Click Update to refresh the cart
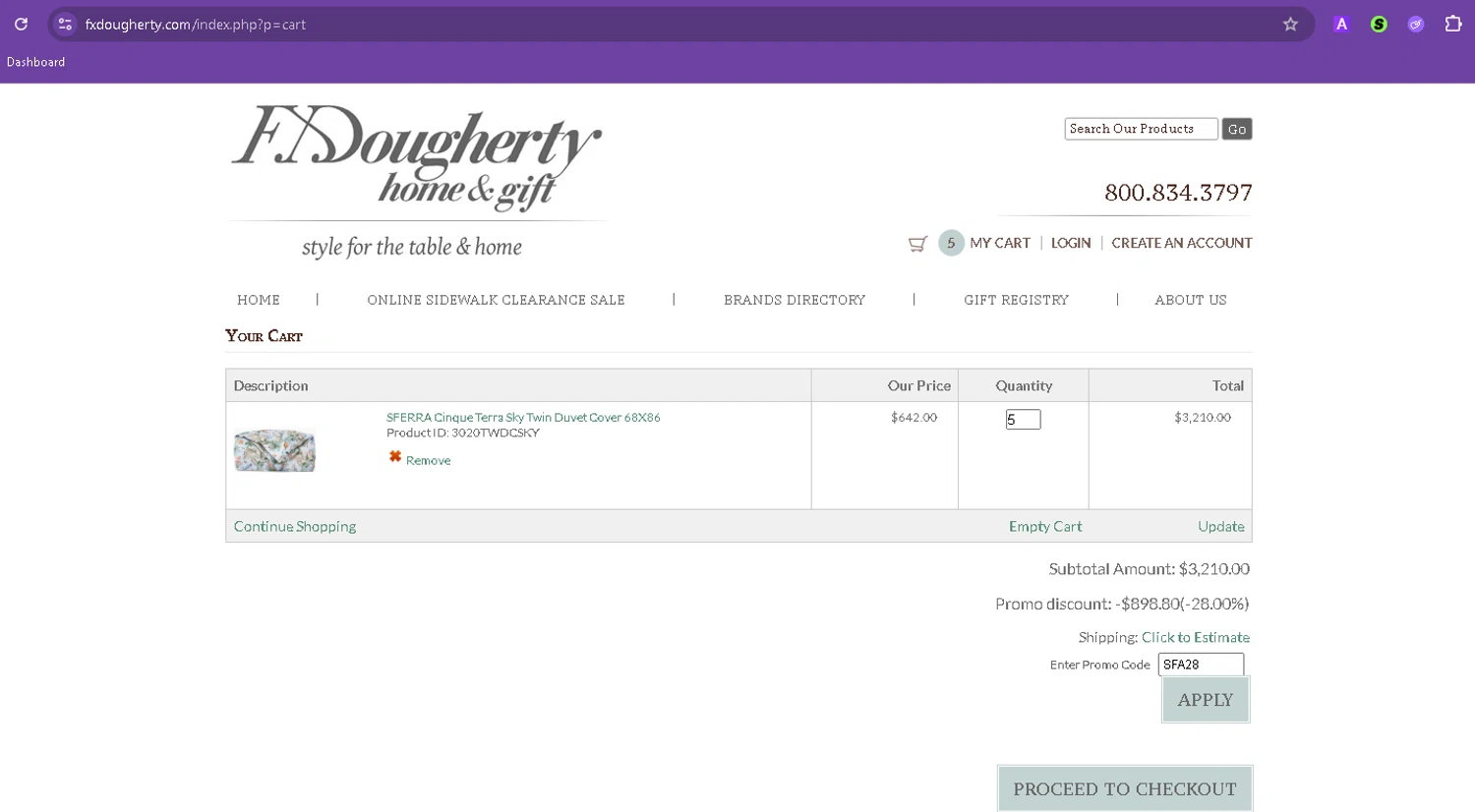Image resolution: width=1475 pixels, height=812 pixels. click(x=1221, y=527)
